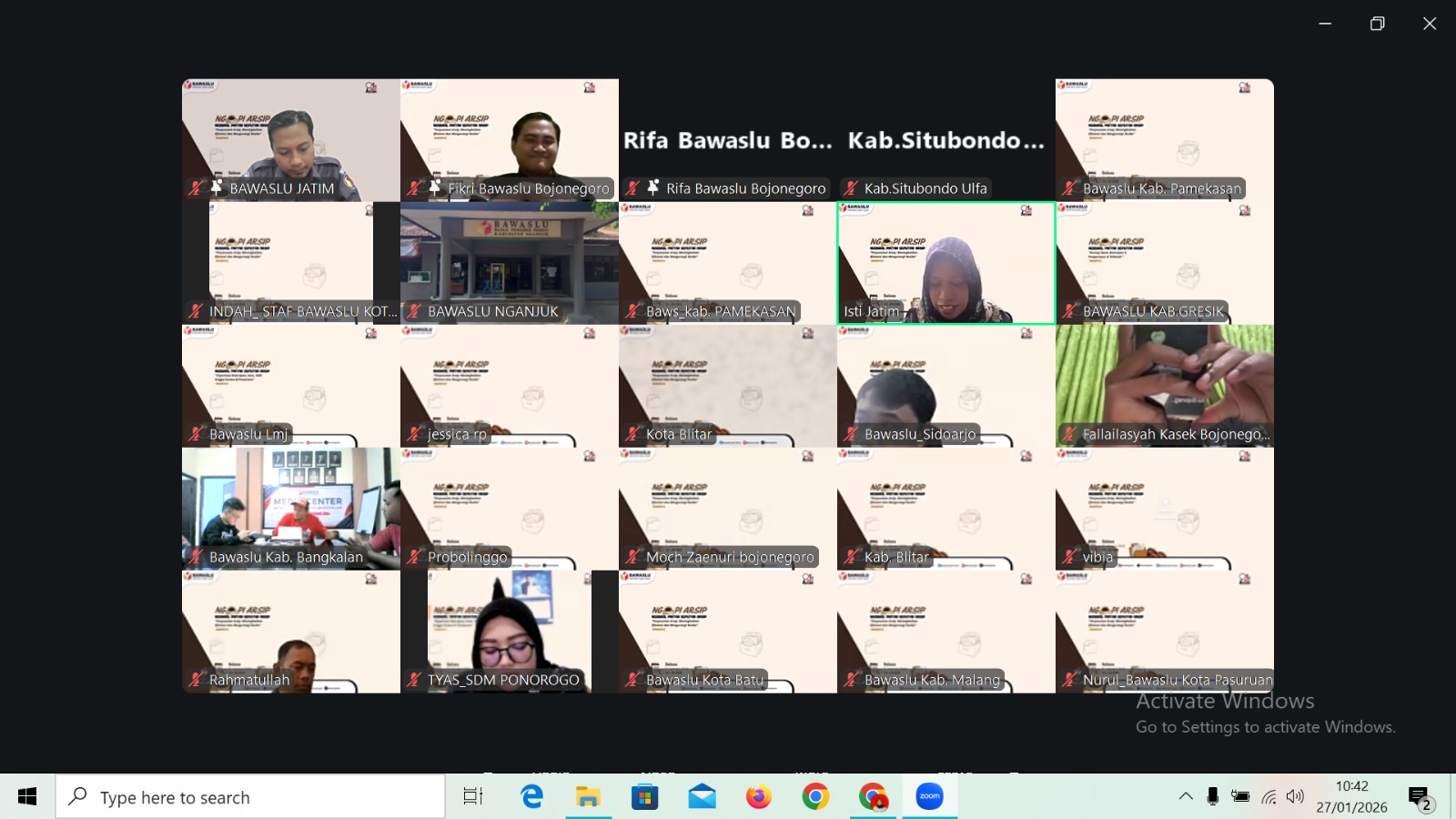Open Mail app from taskbar
The width and height of the screenshot is (1456, 819).
point(702,797)
